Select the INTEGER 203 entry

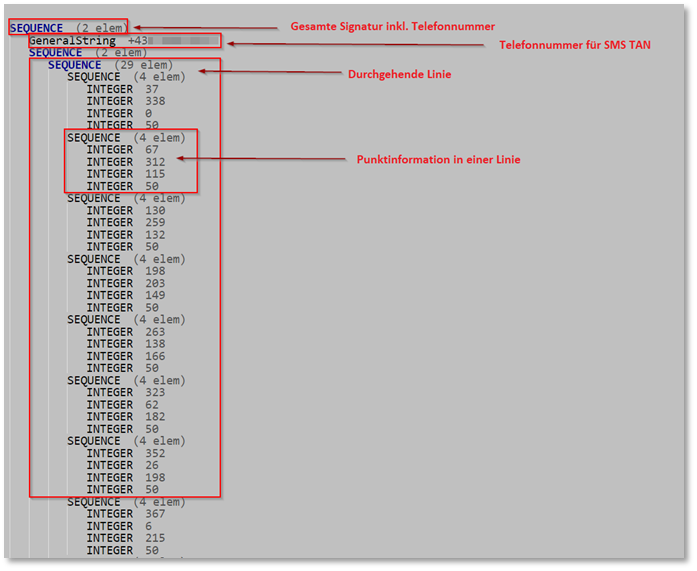pyautogui.click(x=125, y=283)
